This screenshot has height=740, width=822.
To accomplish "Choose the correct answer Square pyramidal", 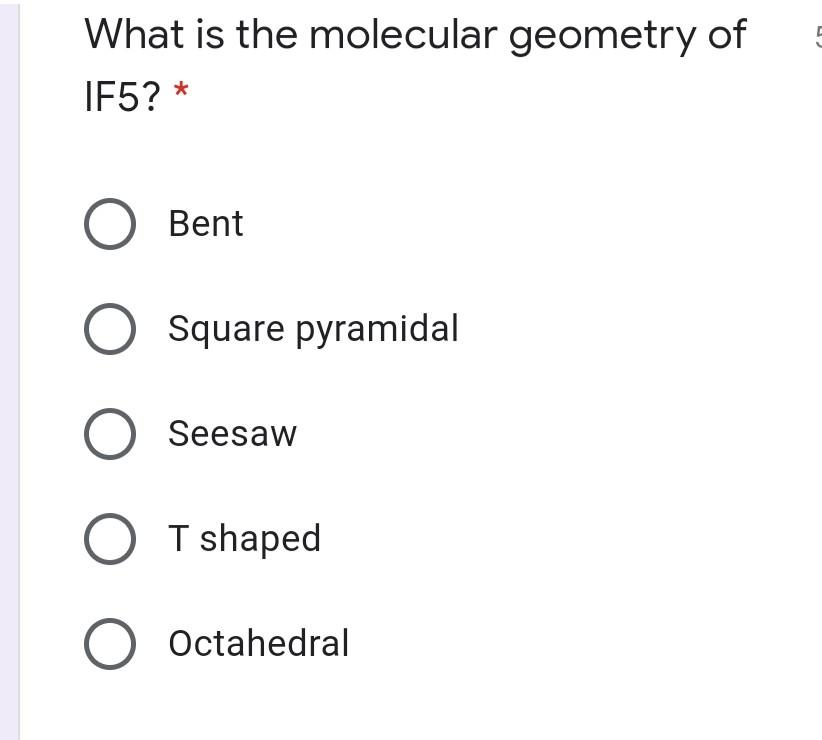I will tap(110, 329).
